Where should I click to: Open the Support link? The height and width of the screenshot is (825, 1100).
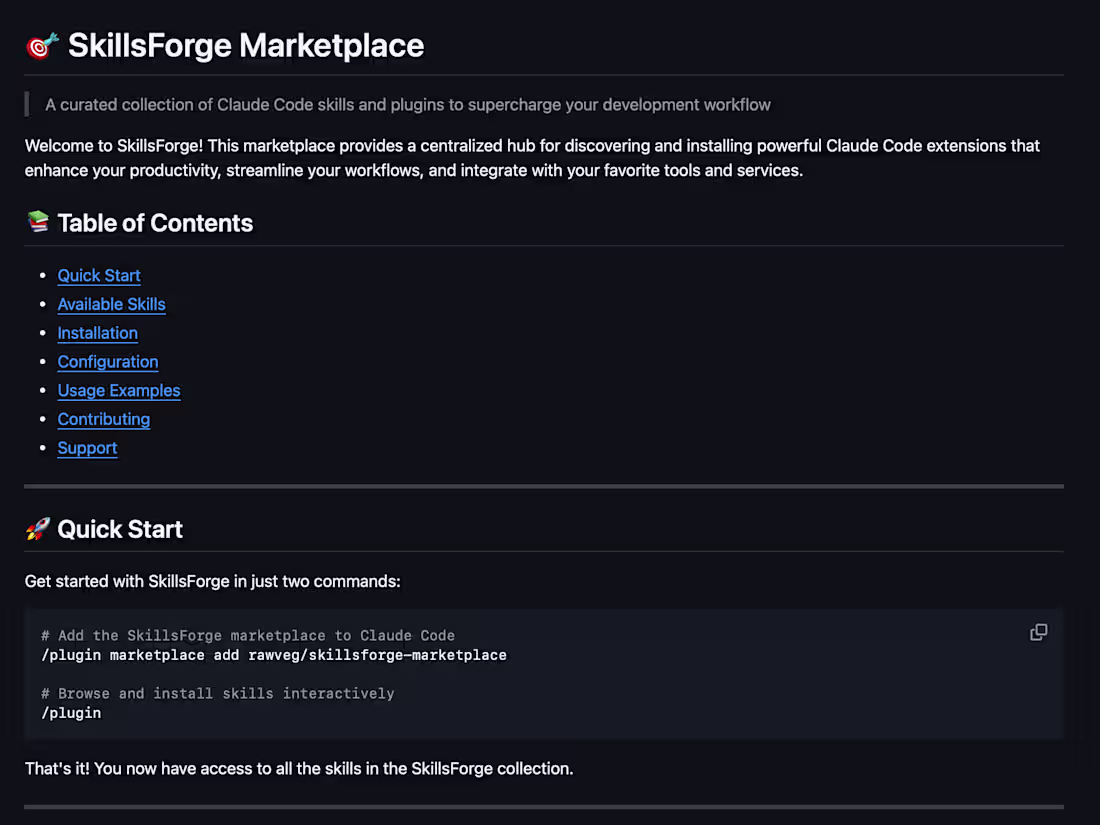(87, 448)
